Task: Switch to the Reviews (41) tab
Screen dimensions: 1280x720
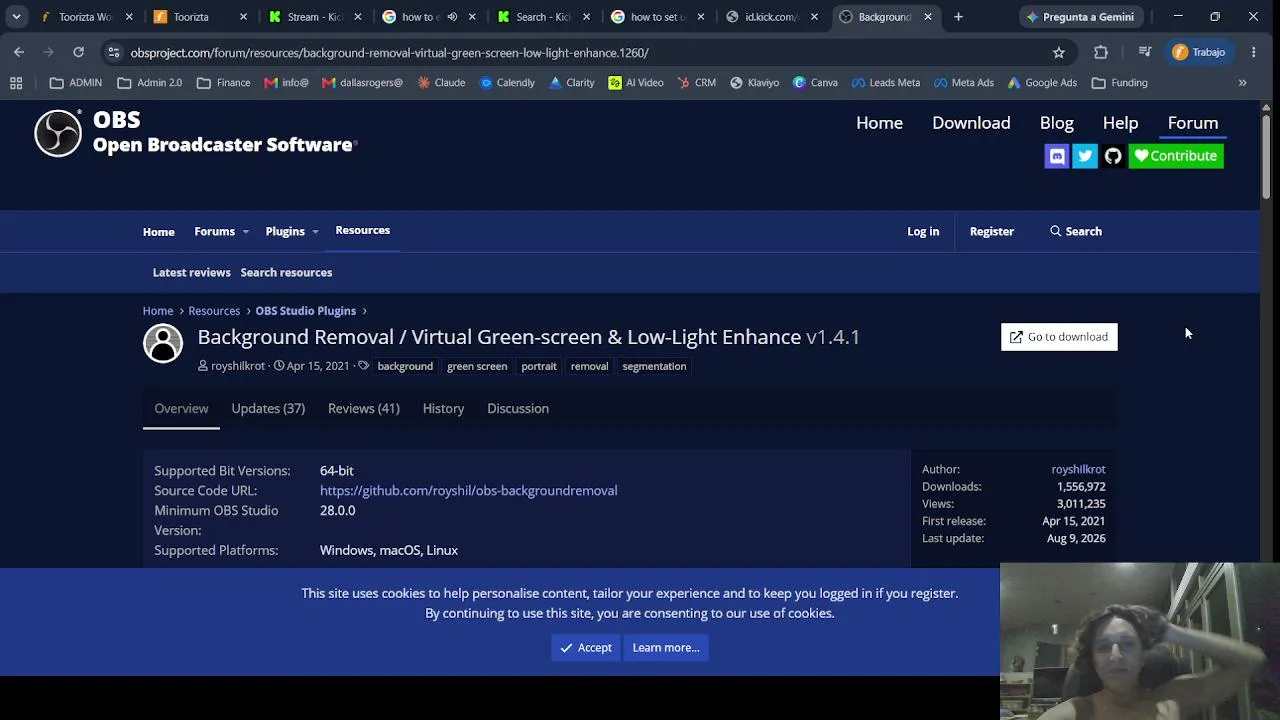Action: tap(364, 408)
